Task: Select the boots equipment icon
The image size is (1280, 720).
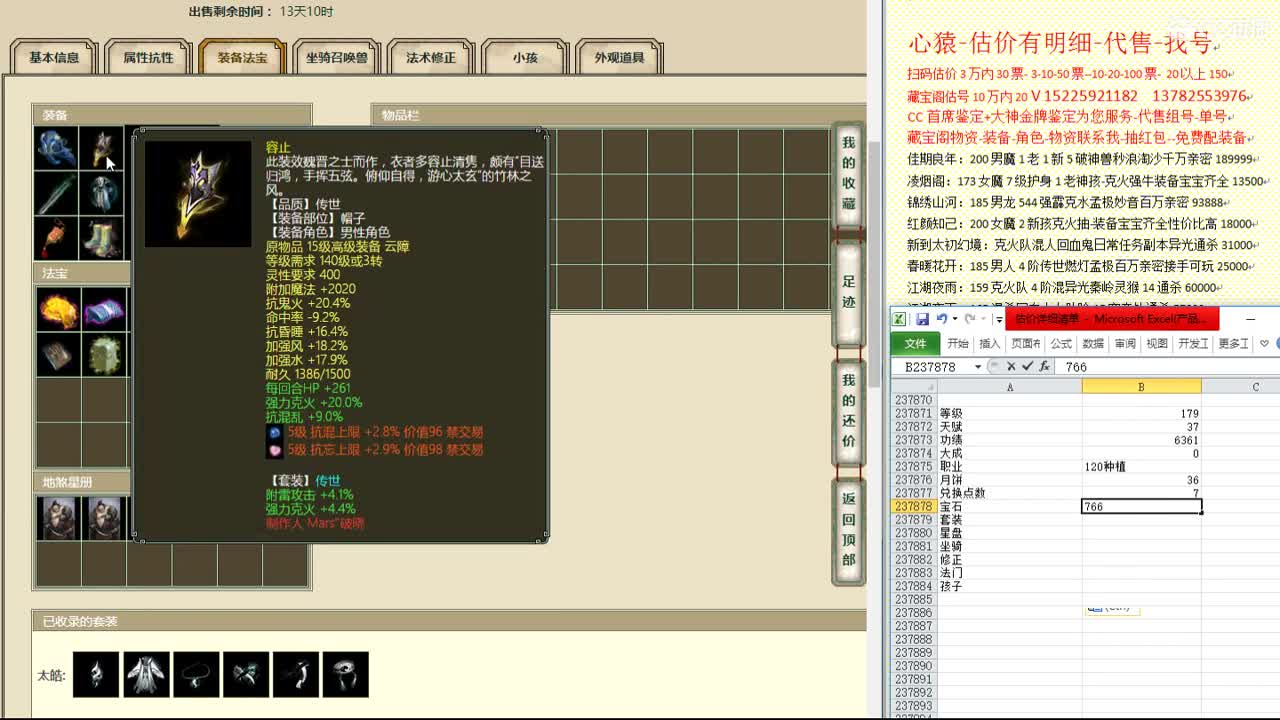Action: point(102,238)
